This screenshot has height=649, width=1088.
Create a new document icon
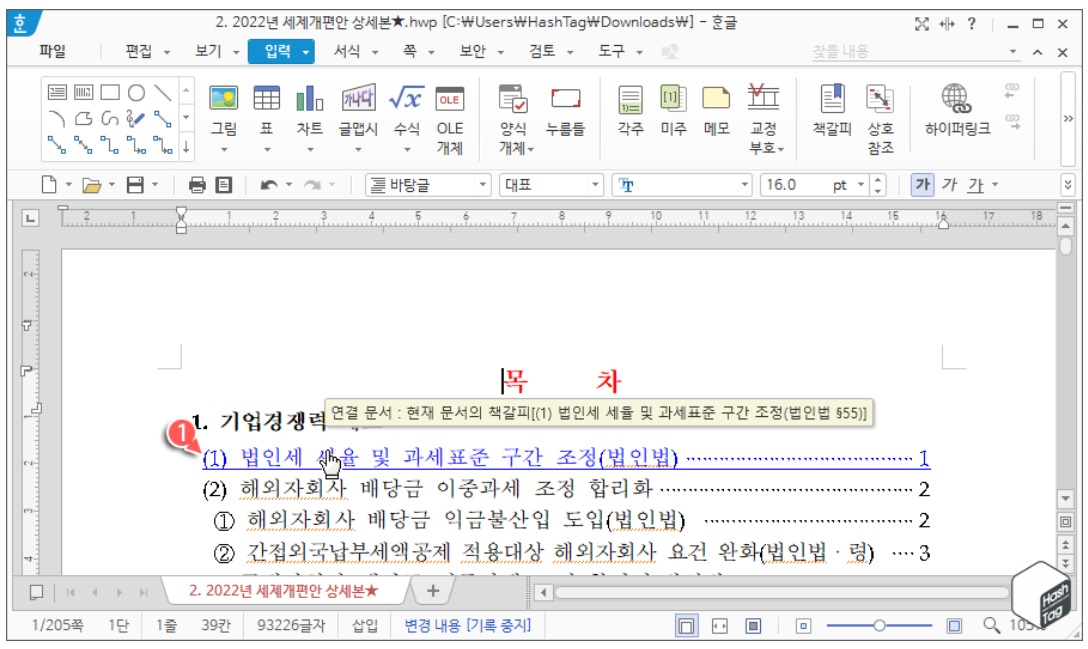pyautogui.click(x=49, y=185)
